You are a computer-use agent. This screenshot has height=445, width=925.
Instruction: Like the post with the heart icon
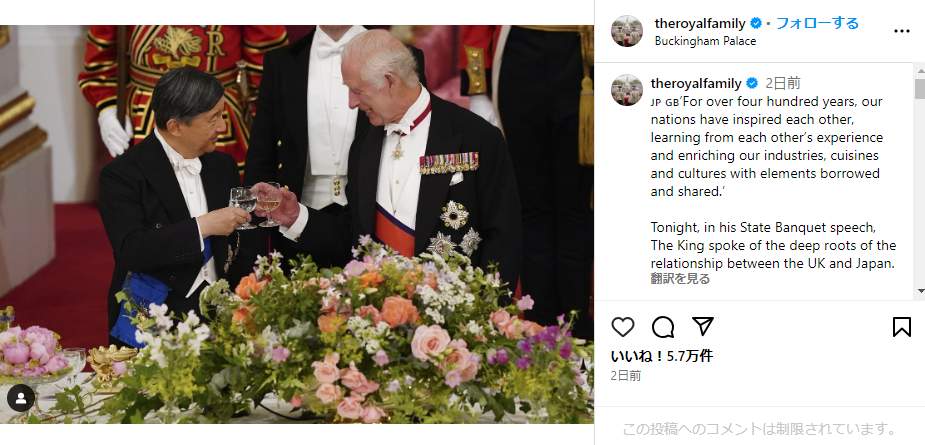point(622,326)
